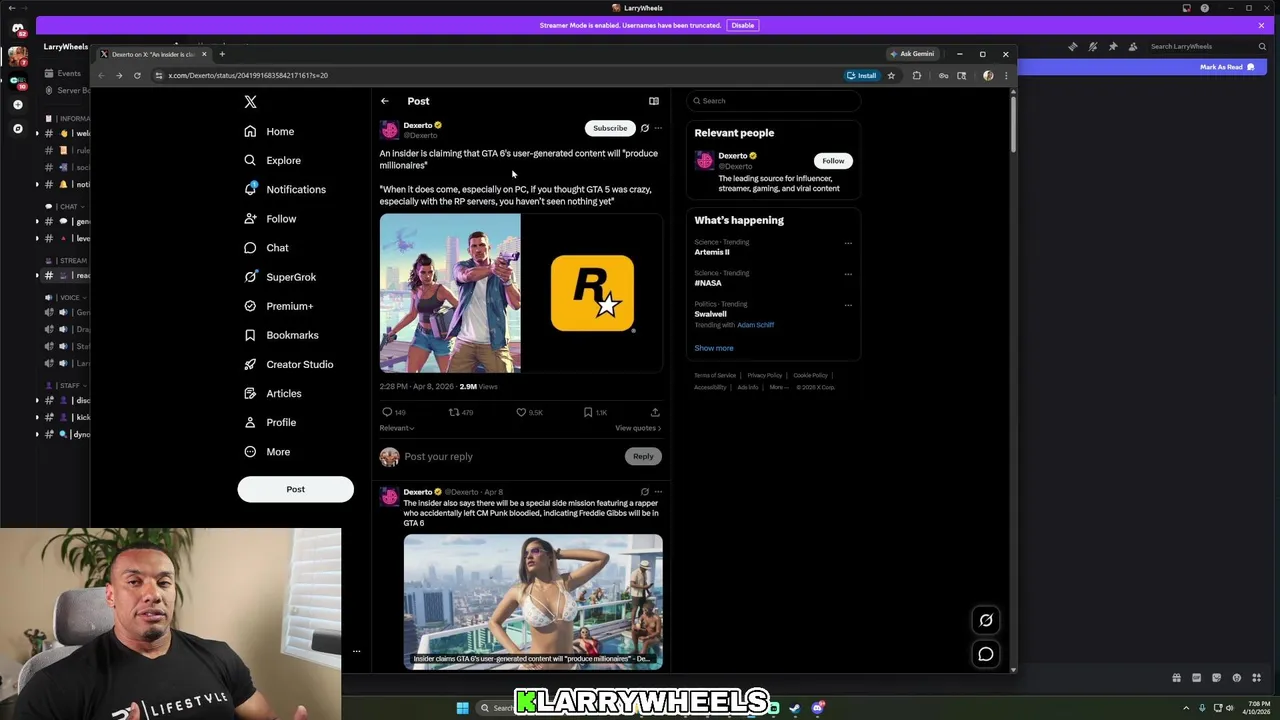
Task: Go back with the Post back arrow
Action: pyautogui.click(x=385, y=101)
